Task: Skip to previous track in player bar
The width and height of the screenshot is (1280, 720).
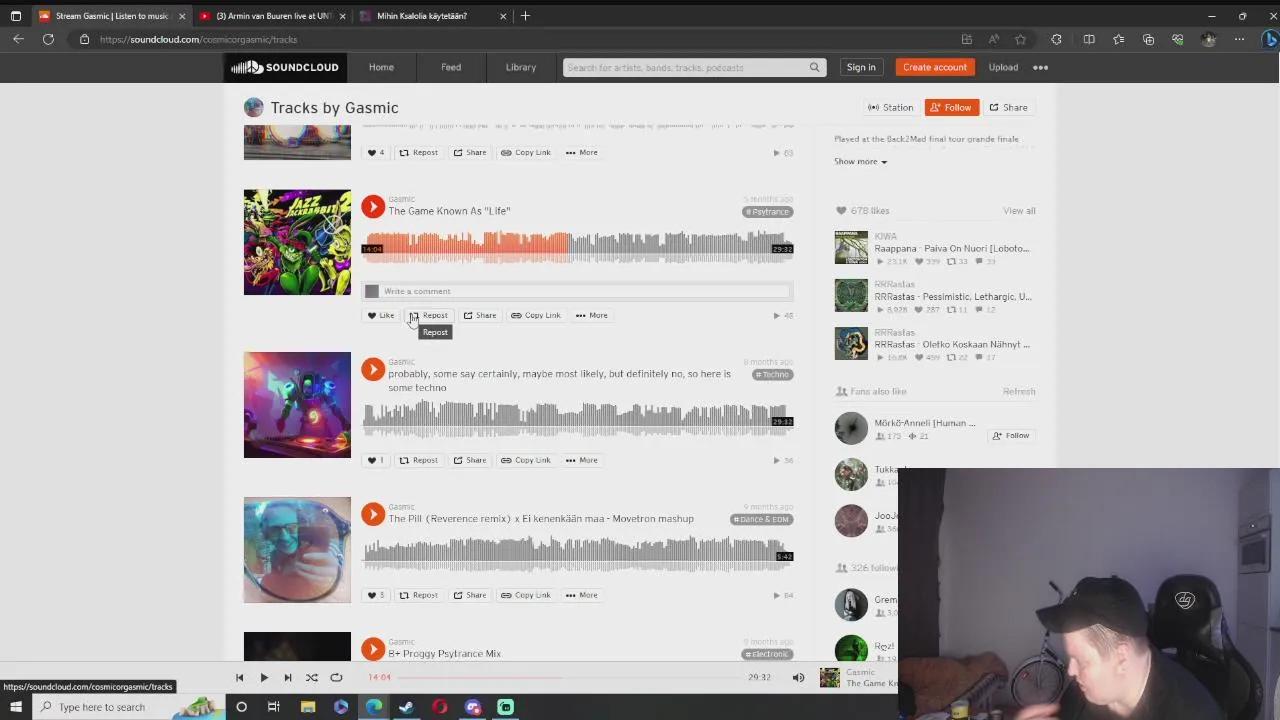Action: tap(240, 677)
